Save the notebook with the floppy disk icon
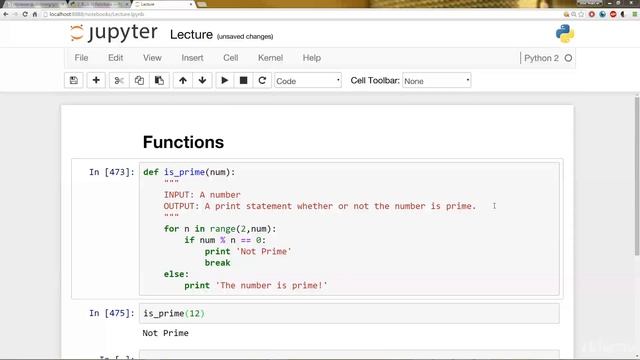The width and height of the screenshot is (640, 360). [x=74, y=80]
